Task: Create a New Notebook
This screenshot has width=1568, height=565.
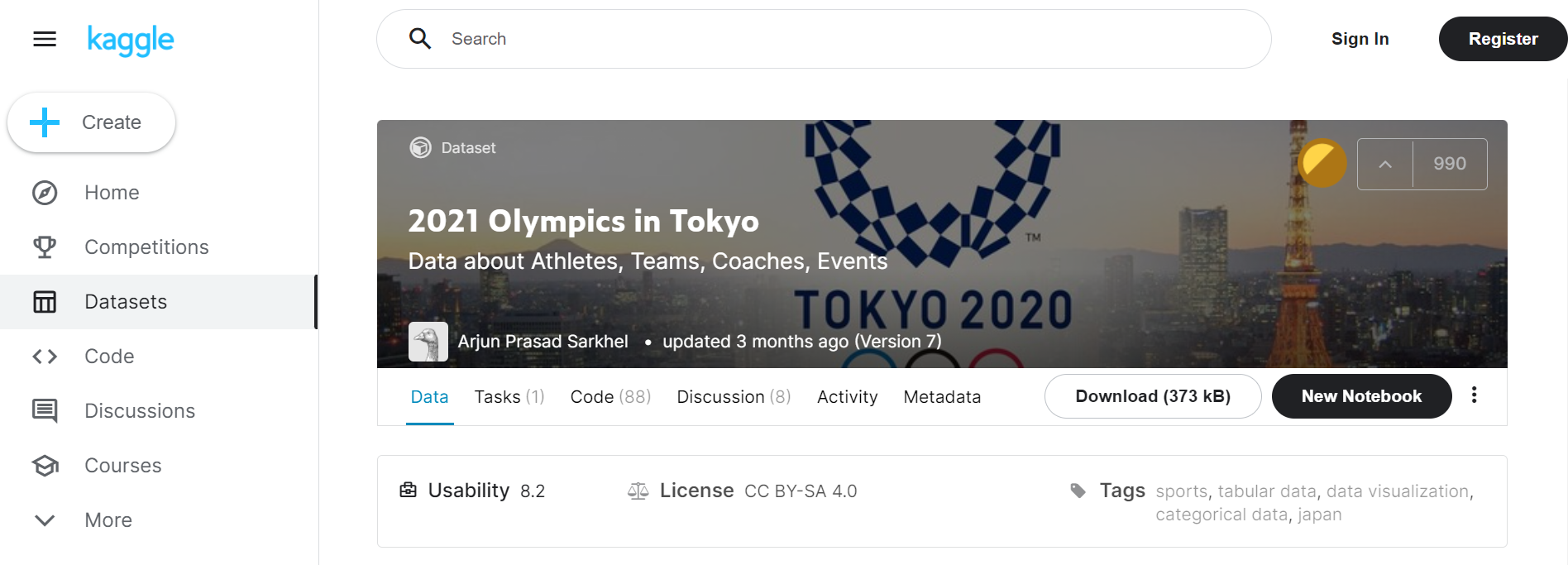Action: click(1361, 396)
